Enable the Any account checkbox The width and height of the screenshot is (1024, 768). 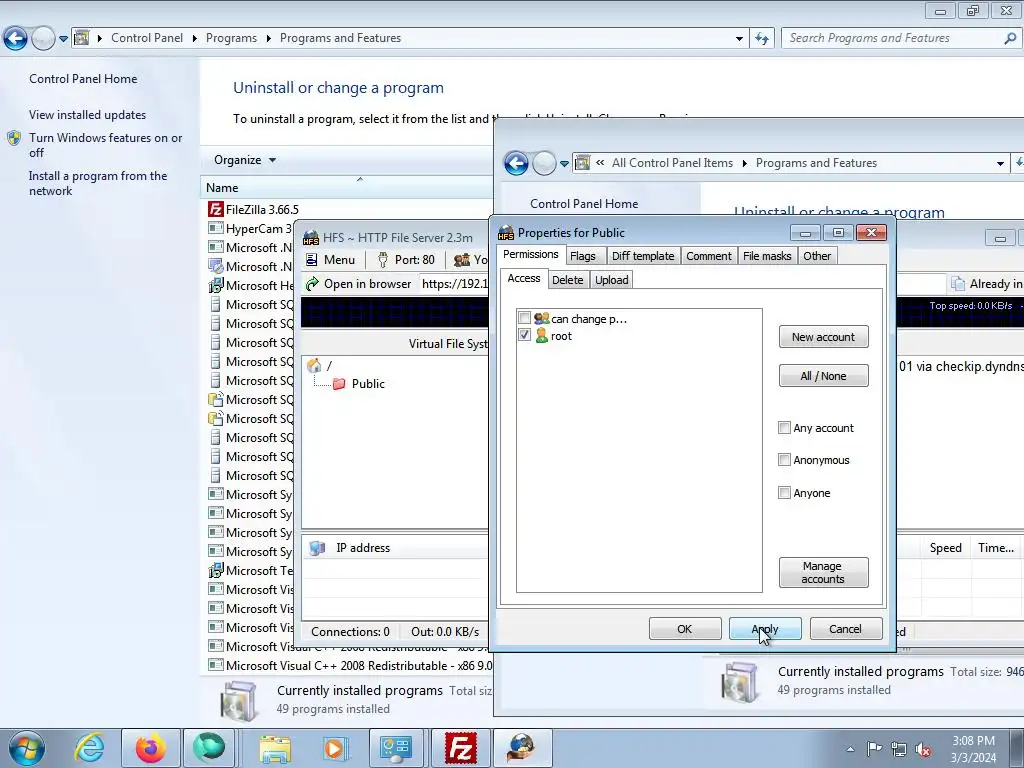784,428
